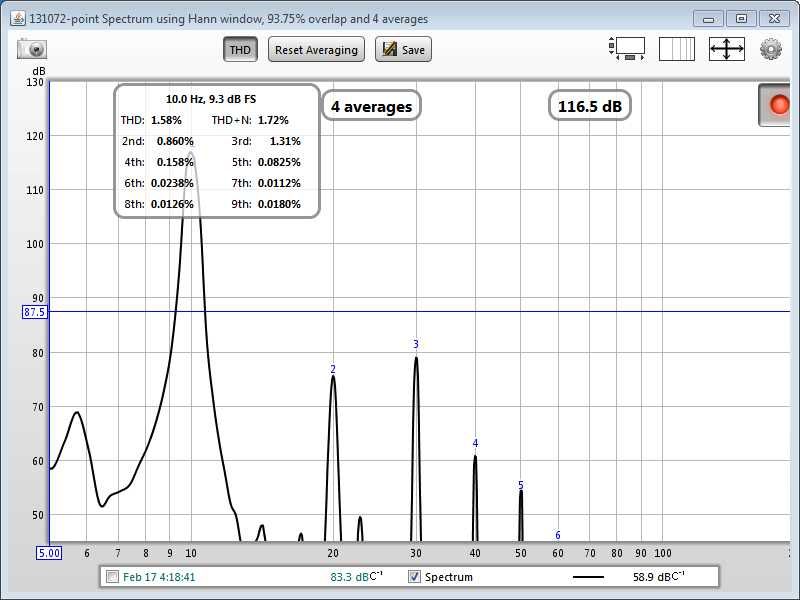Toggle the THD display button
Viewport: 800px width, 600px height.
tap(240, 49)
